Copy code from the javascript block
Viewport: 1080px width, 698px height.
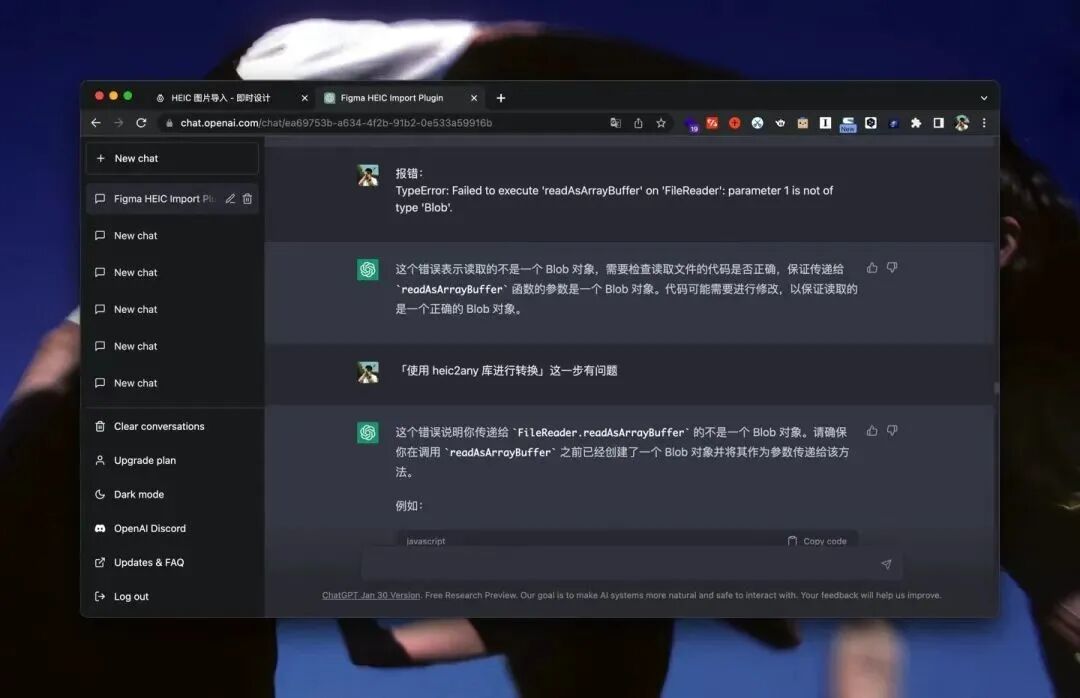[817, 541]
